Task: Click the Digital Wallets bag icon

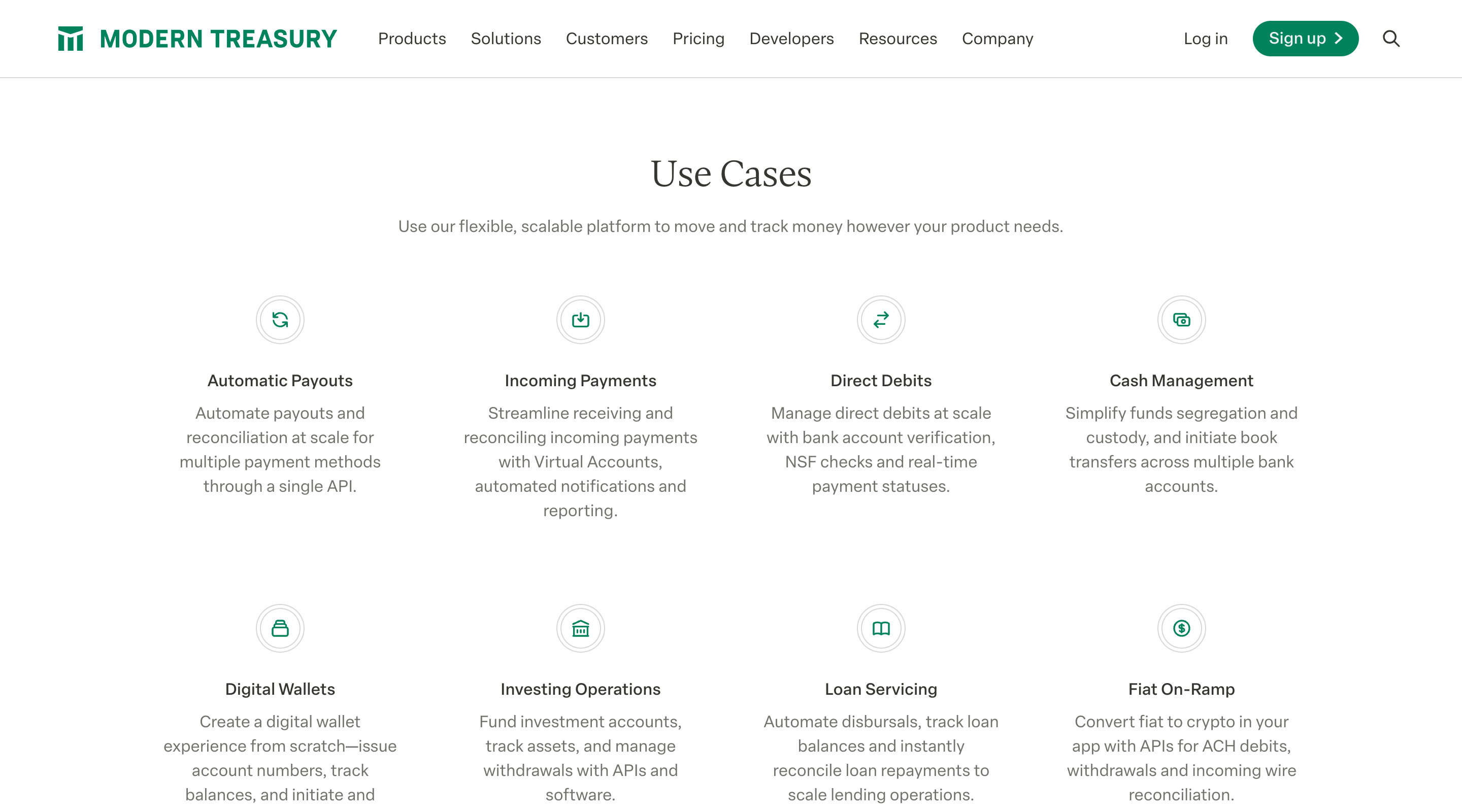Action: tap(280, 628)
